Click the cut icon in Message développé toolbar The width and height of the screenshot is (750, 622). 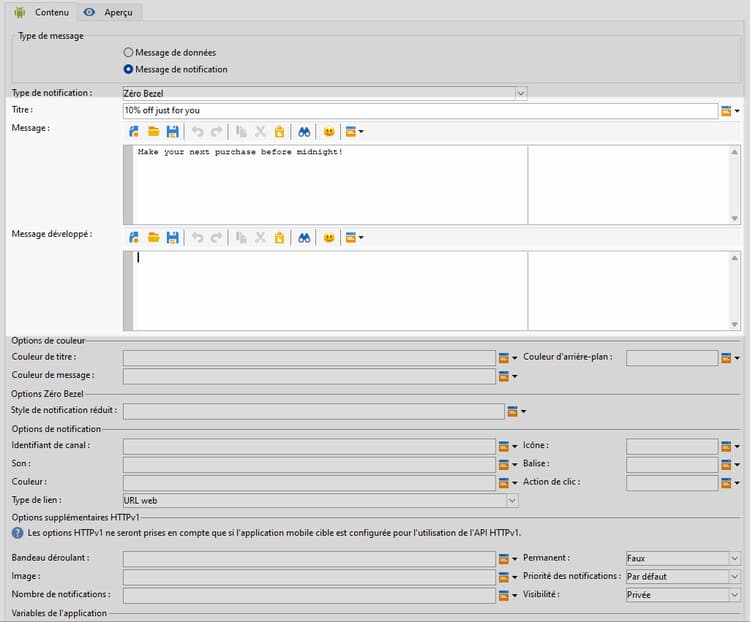coord(260,237)
